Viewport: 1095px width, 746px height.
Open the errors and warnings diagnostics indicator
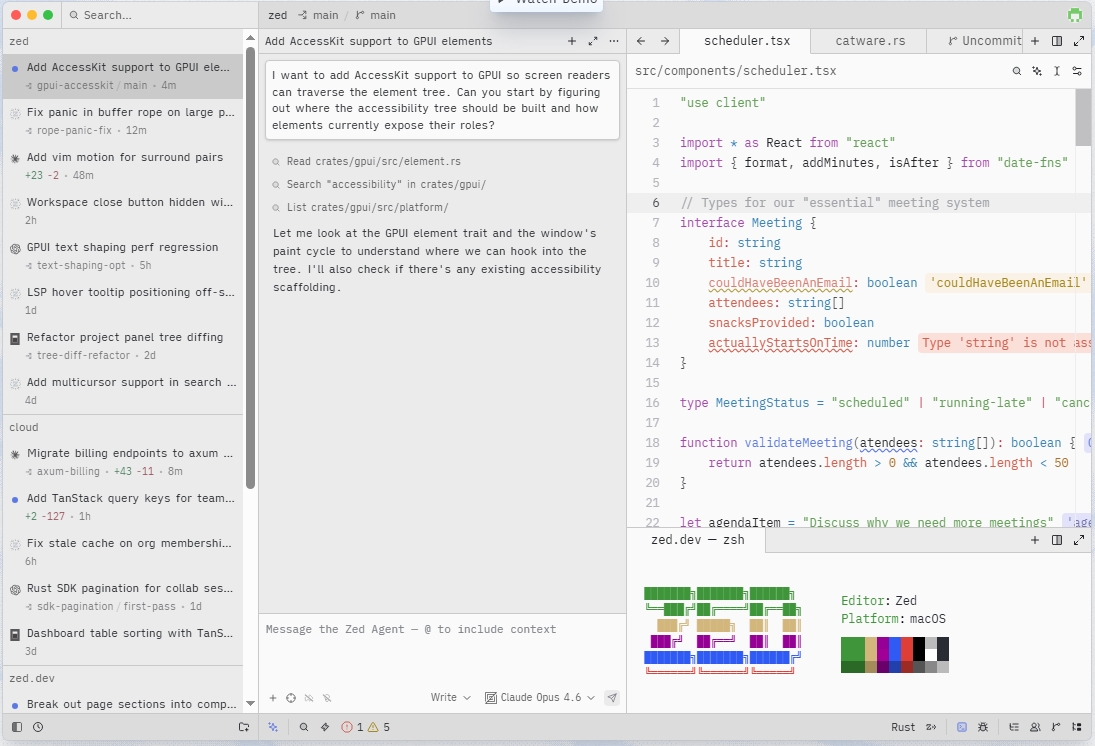[x=365, y=727]
